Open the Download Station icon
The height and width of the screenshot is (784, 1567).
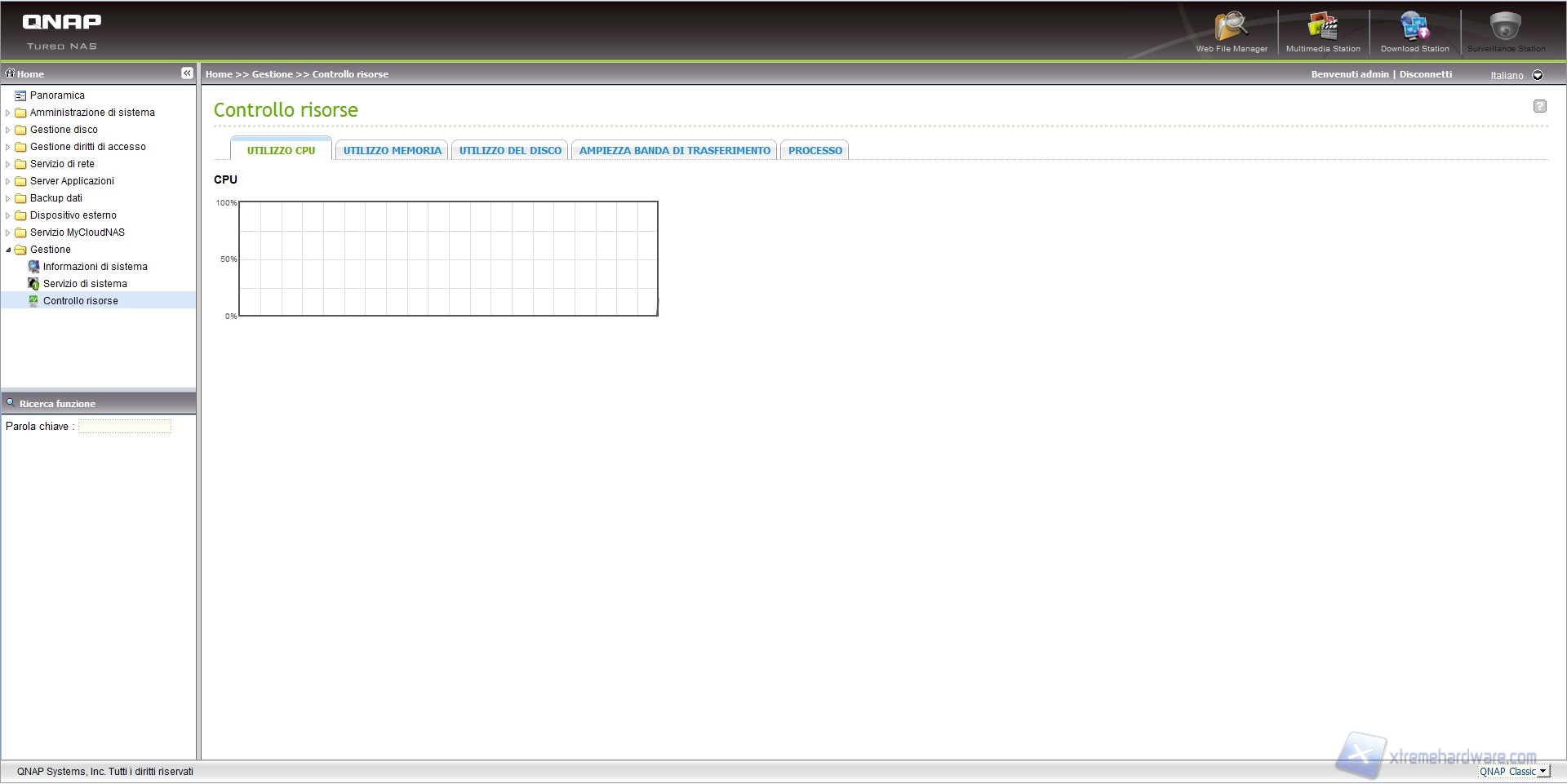pyautogui.click(x=1414, y=27)
